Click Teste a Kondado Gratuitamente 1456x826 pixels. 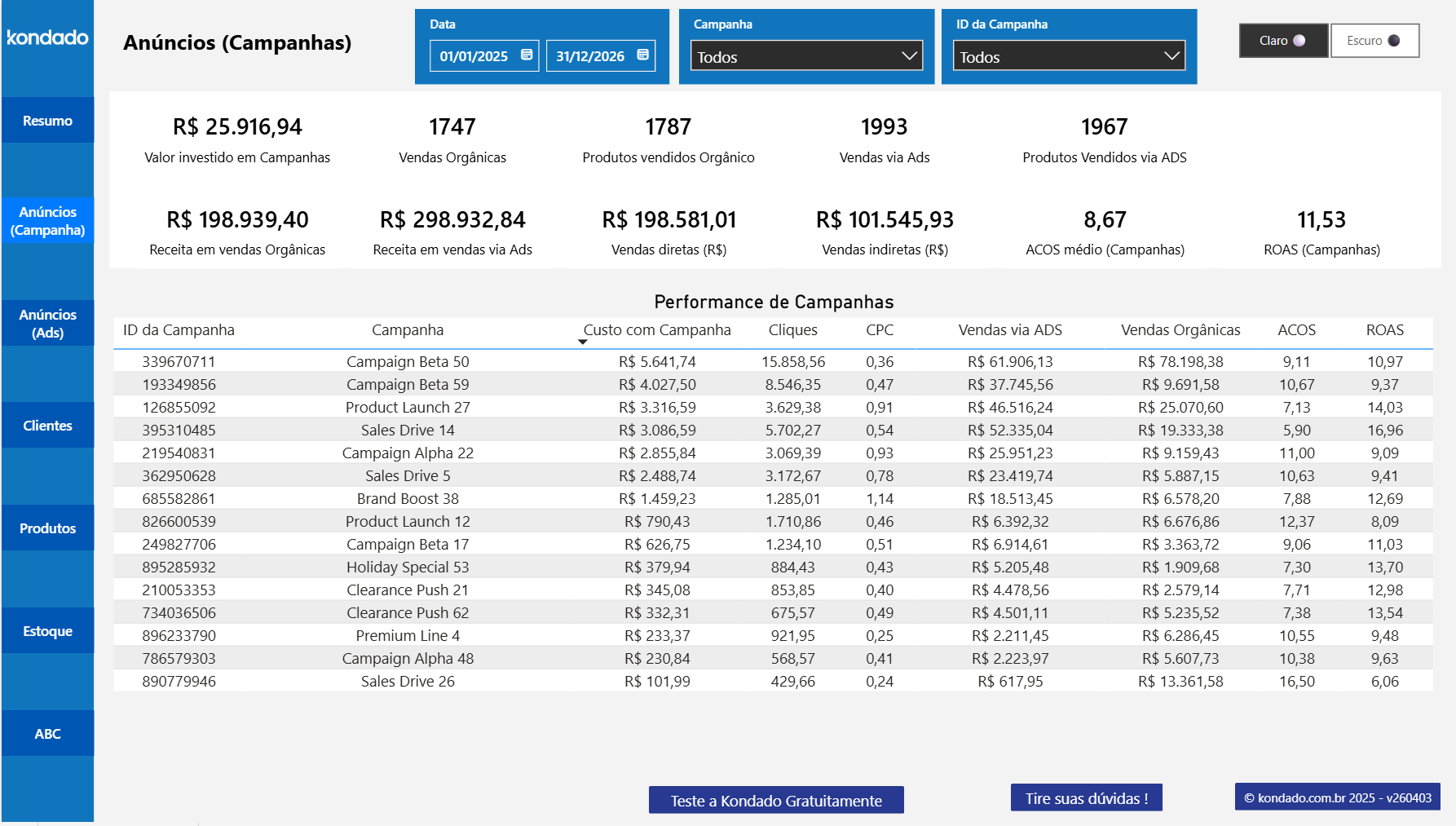(775, 800)
